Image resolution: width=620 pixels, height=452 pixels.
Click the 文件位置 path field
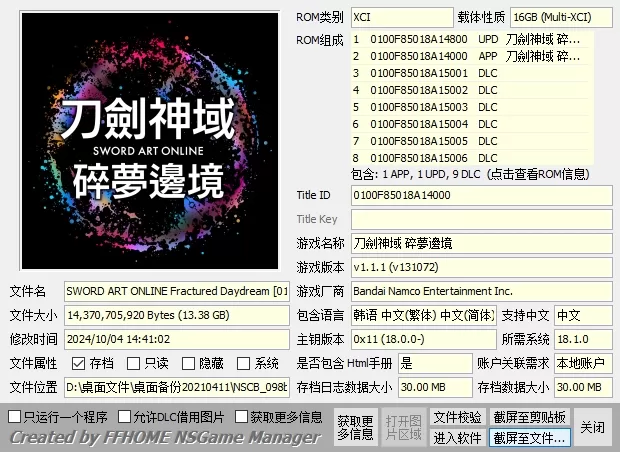176,387
